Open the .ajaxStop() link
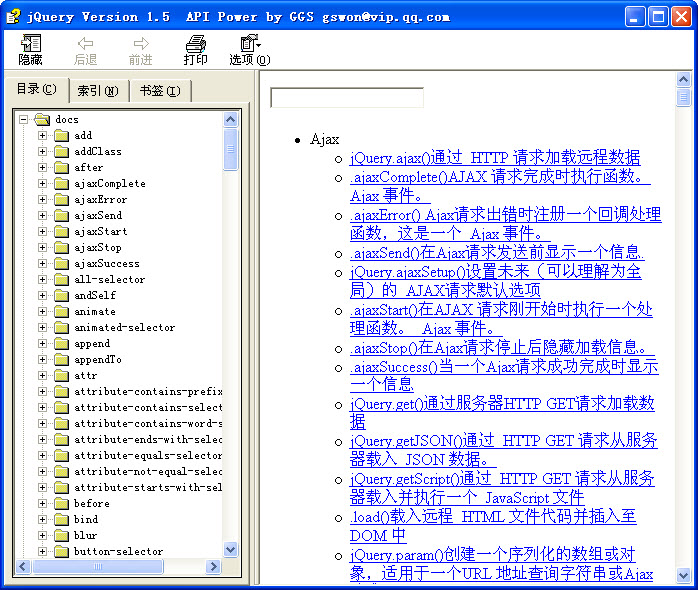The image size is (698, 590). 502,347
